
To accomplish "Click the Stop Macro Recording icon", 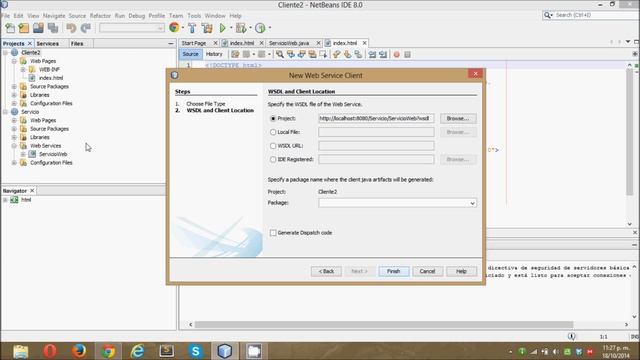I will click(407, 54).
